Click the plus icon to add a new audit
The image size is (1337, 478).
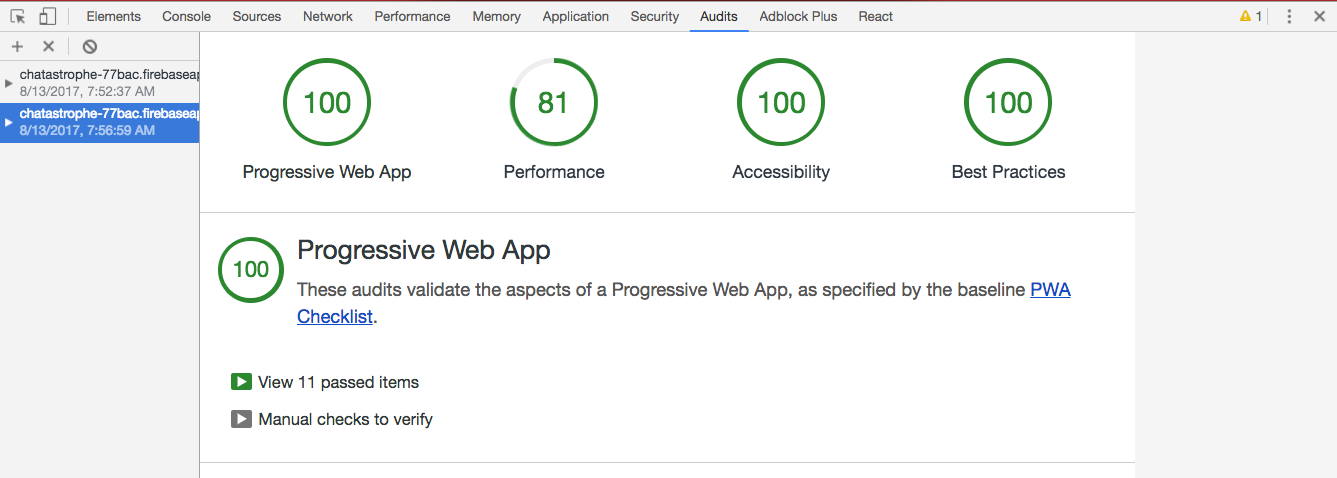[17, 46]
